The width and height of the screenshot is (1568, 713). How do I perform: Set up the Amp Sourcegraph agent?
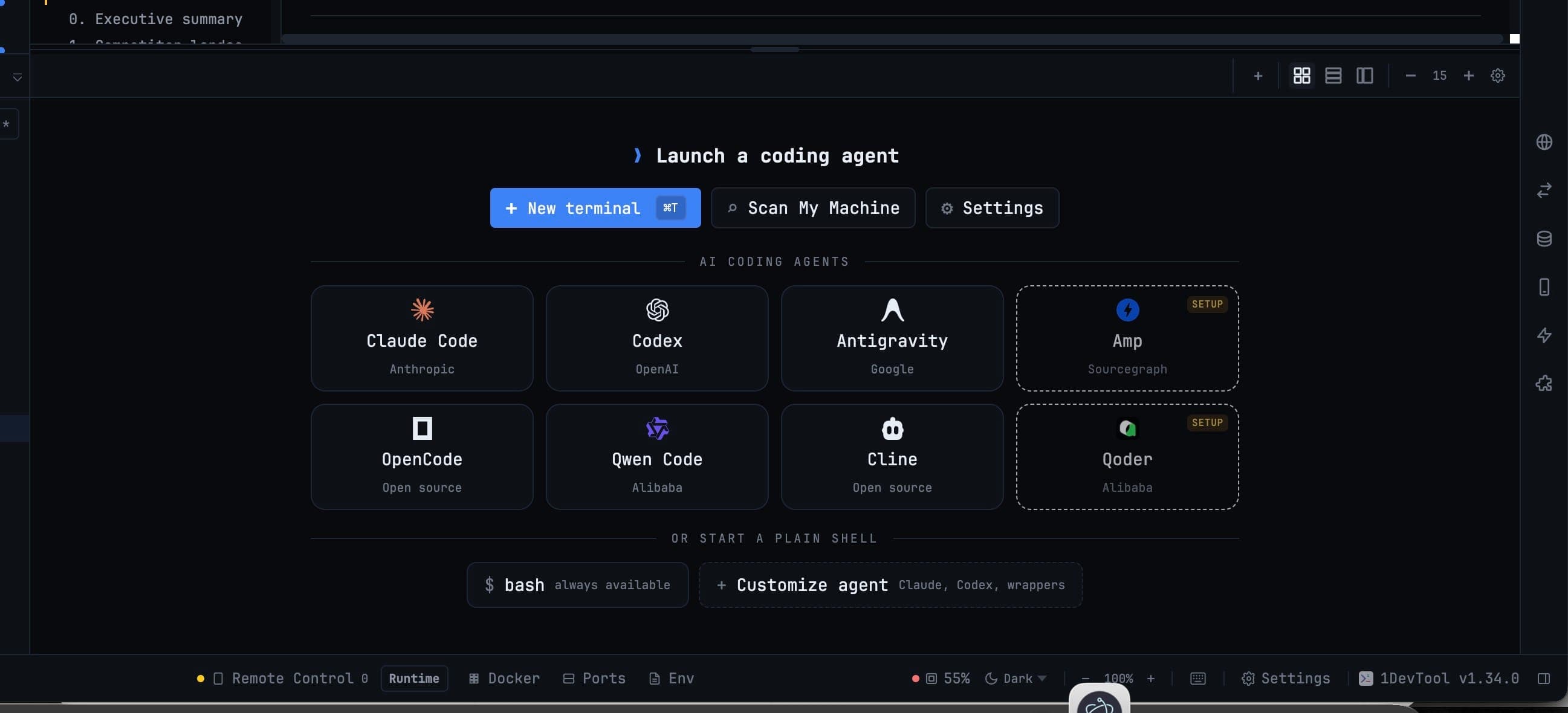tap(1127, 338)
